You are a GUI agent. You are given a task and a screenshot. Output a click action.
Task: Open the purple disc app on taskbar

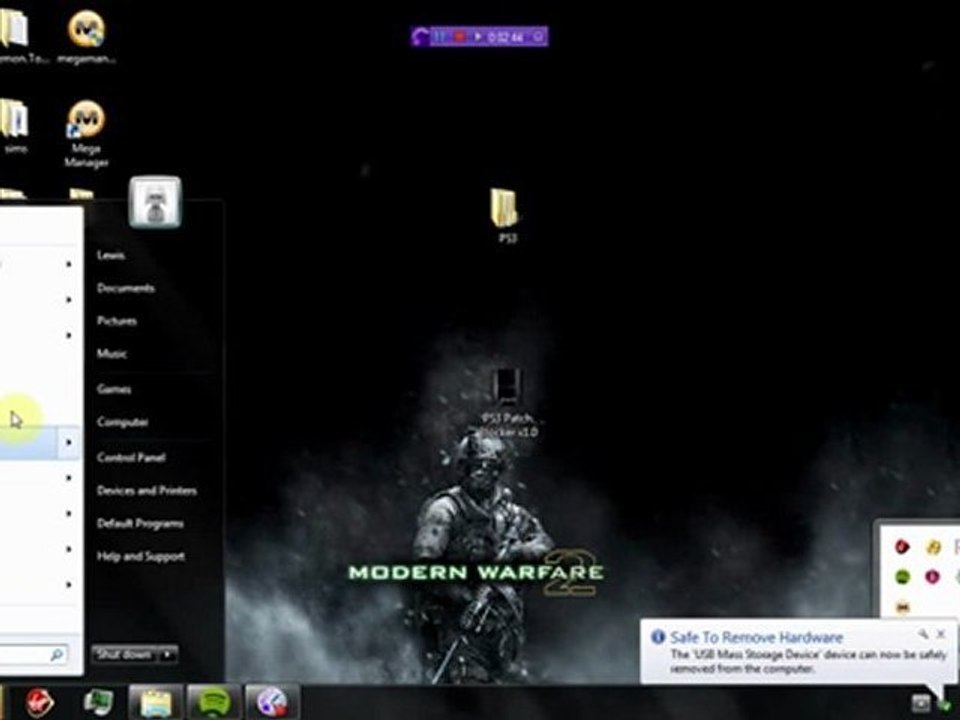[x=272, y=702]
